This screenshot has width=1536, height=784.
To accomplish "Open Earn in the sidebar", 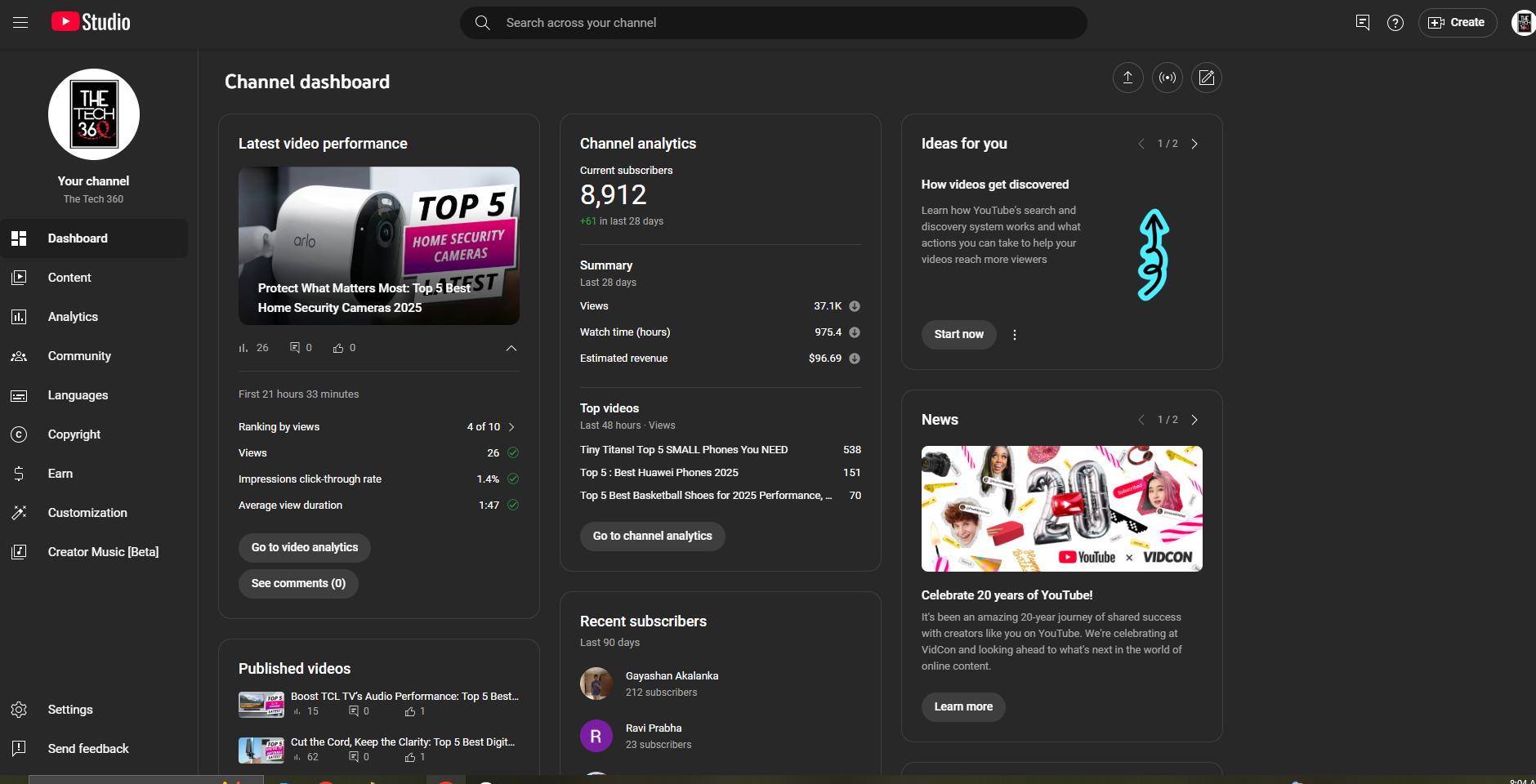I will pos(94,474).
